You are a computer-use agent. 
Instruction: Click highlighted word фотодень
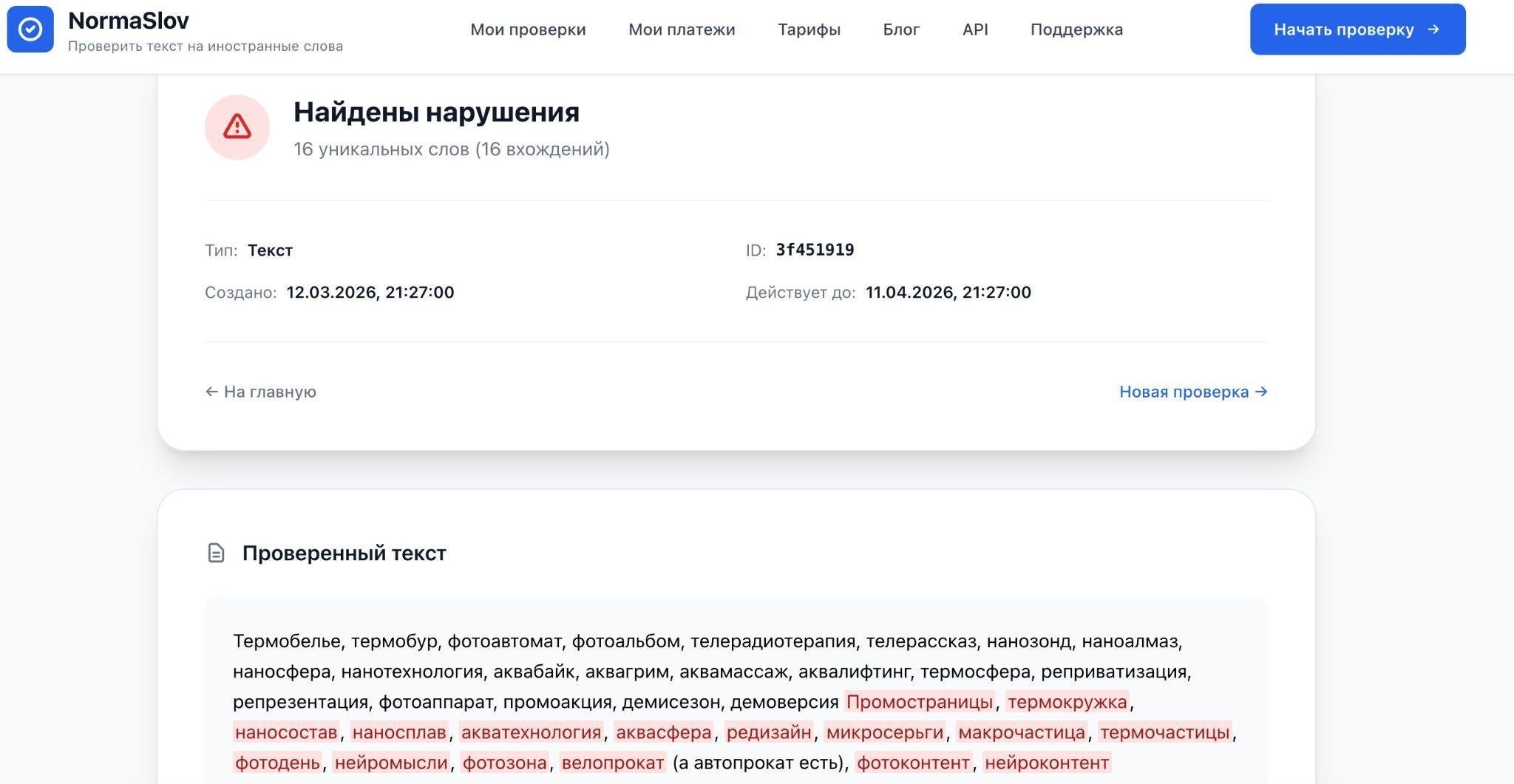(277, 763)
